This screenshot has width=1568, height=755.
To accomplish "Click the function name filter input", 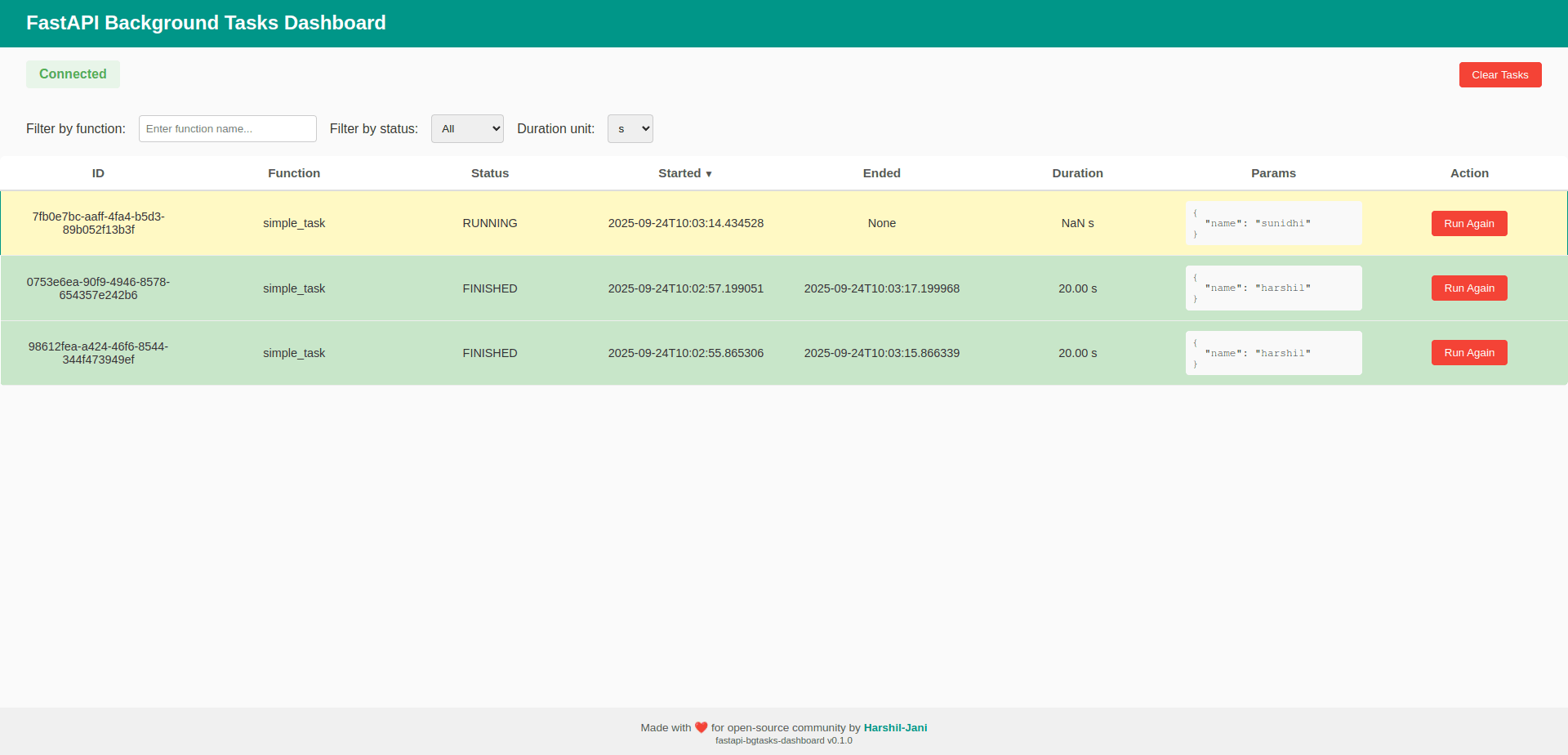I will (227, 128).
